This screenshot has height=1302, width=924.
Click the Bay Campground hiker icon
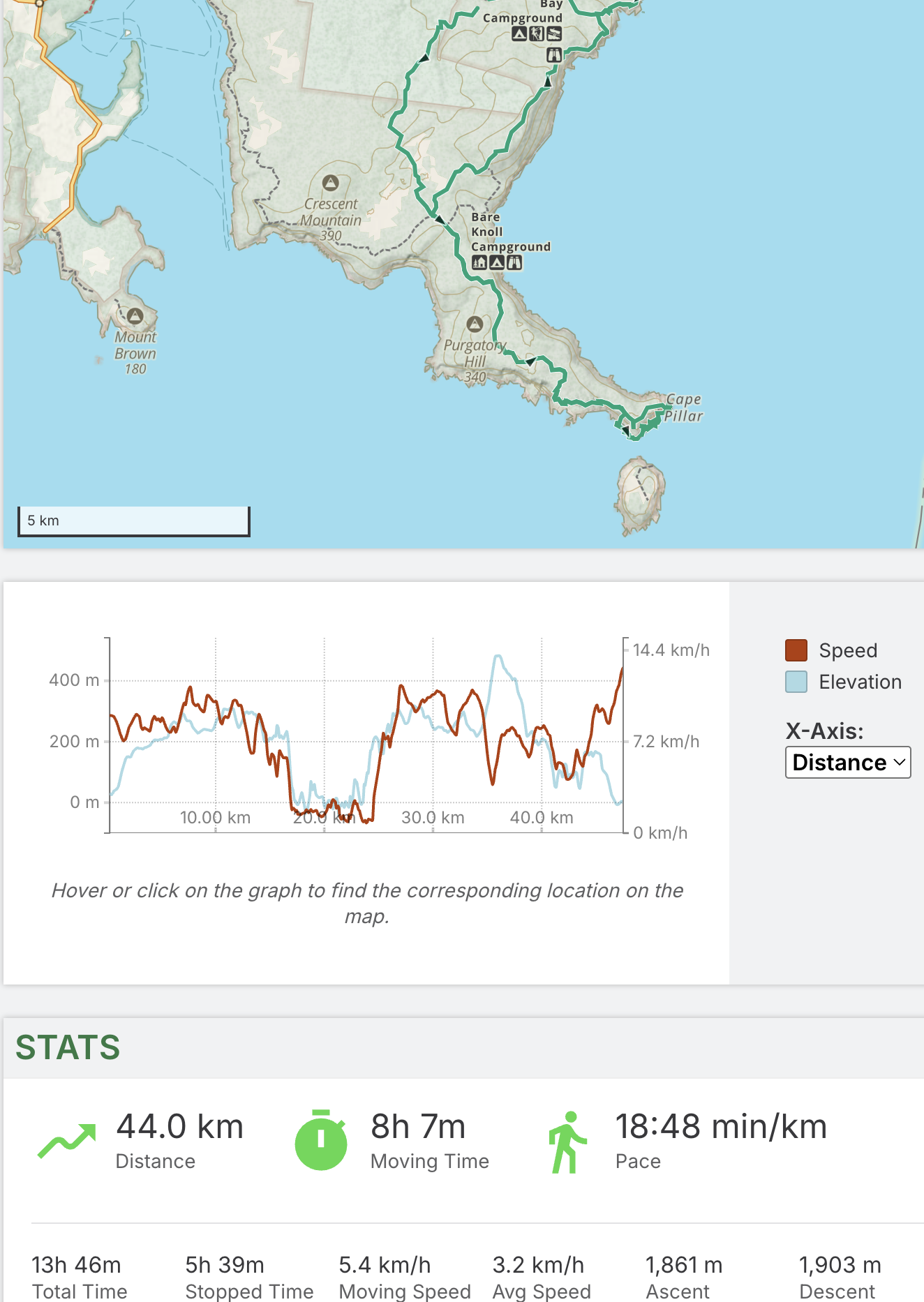[537, 34]
